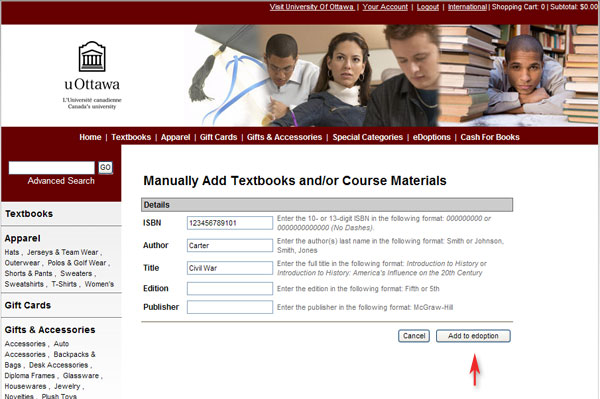600x399 pixels.
Task: Click the Title input field
Action: click(x=230, y=268)
